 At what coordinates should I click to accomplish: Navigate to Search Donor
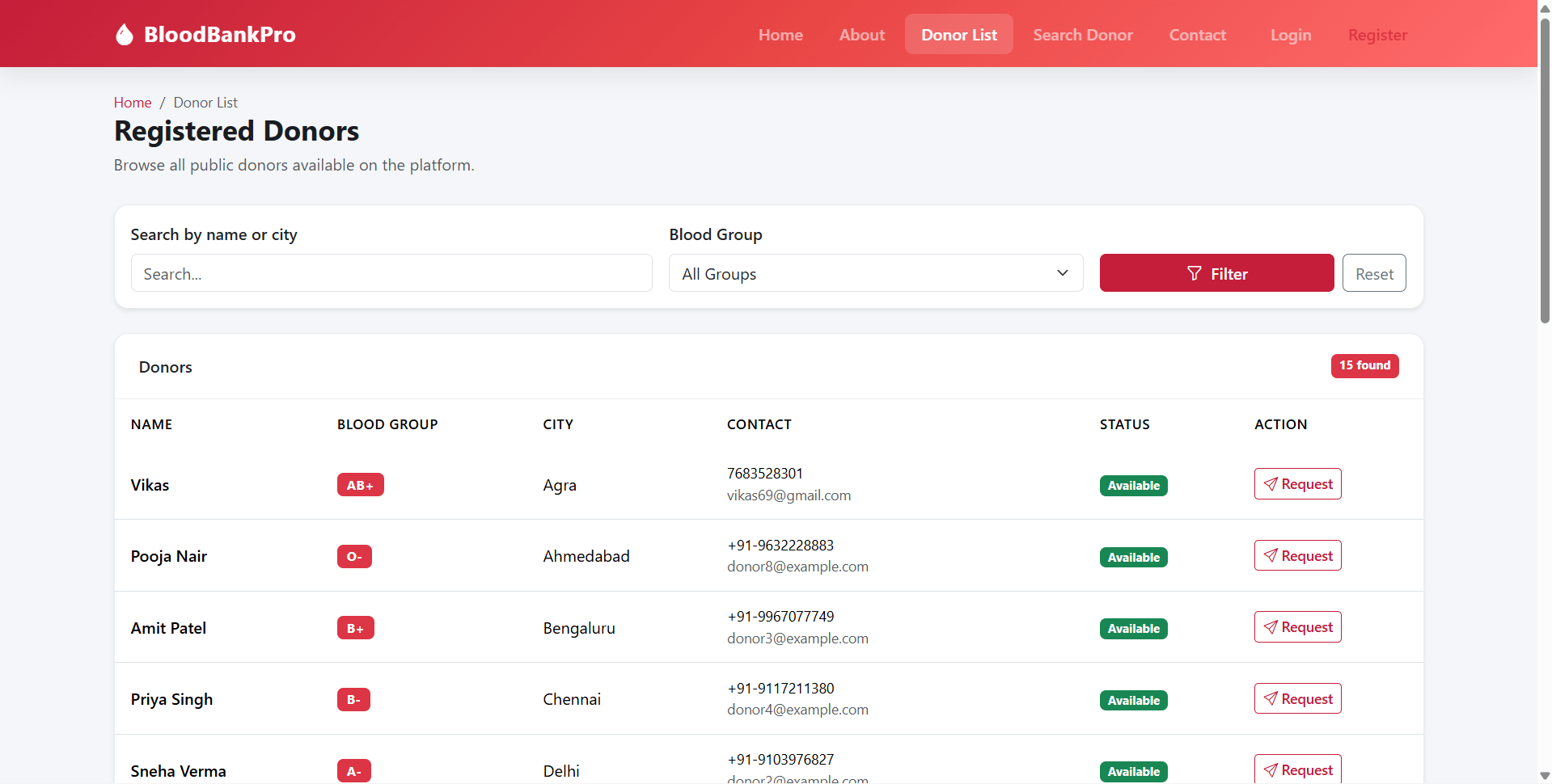tap(1083, 35)
